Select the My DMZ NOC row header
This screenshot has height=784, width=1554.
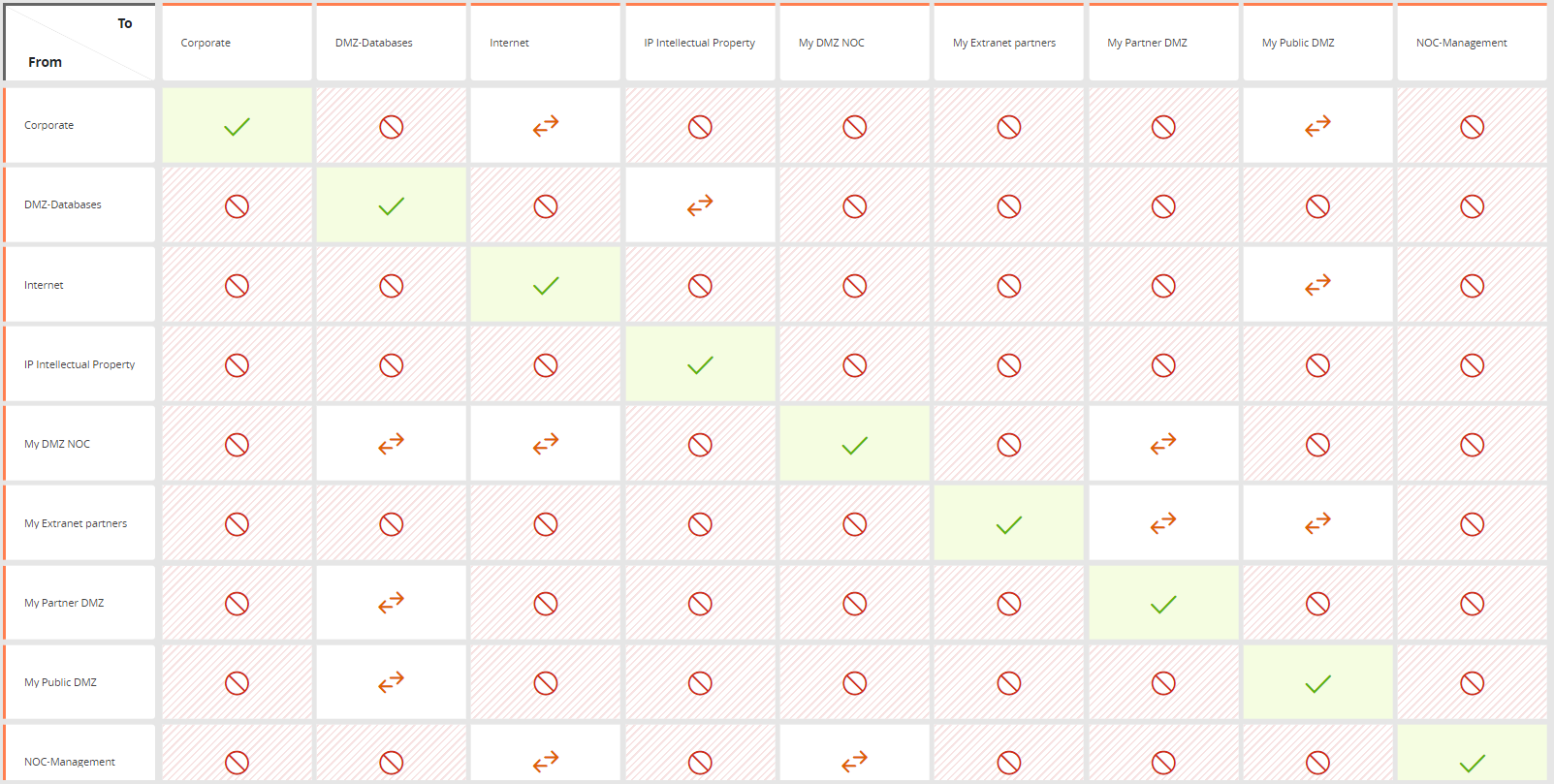79,444
